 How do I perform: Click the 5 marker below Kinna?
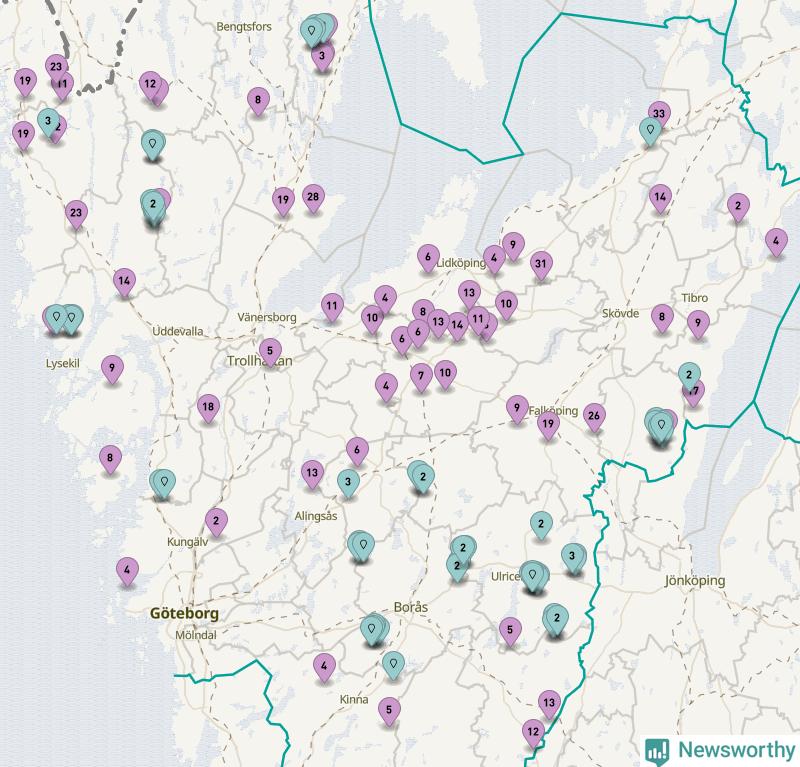pos(389,710)
